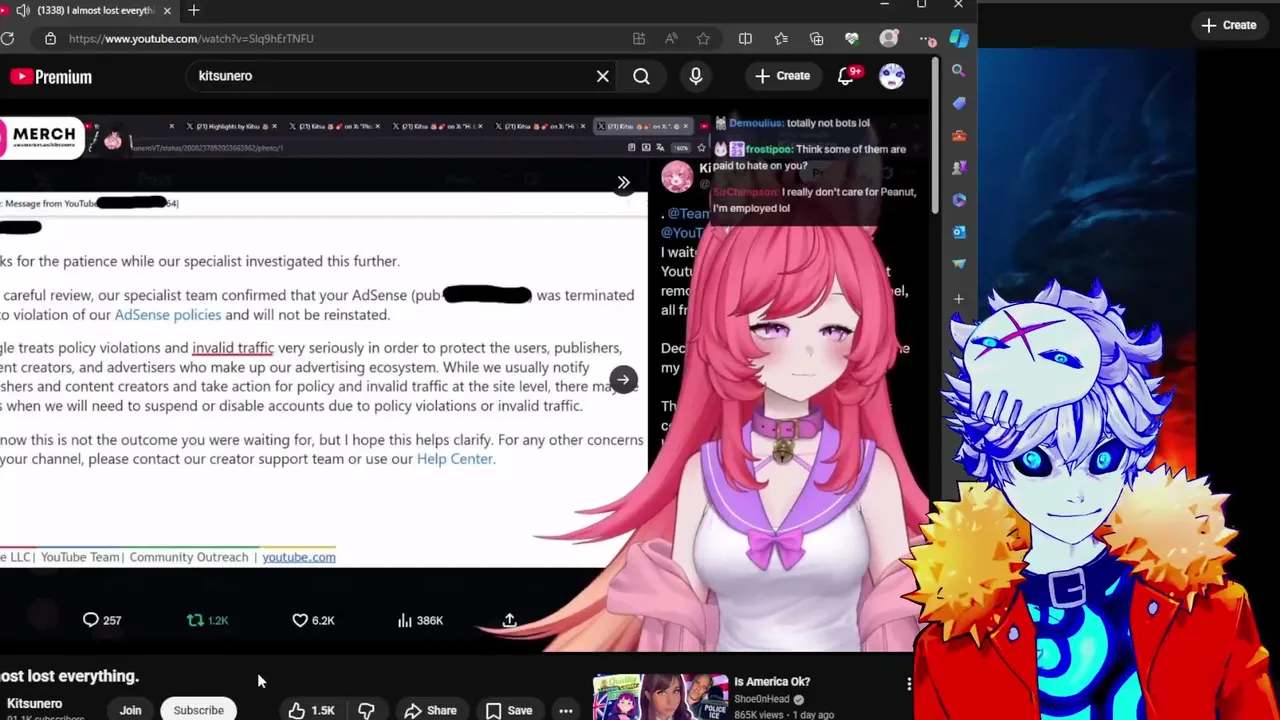Click the MERCH badge in the video
Screen dimensions: 1280x720
(x=40, y=138)
